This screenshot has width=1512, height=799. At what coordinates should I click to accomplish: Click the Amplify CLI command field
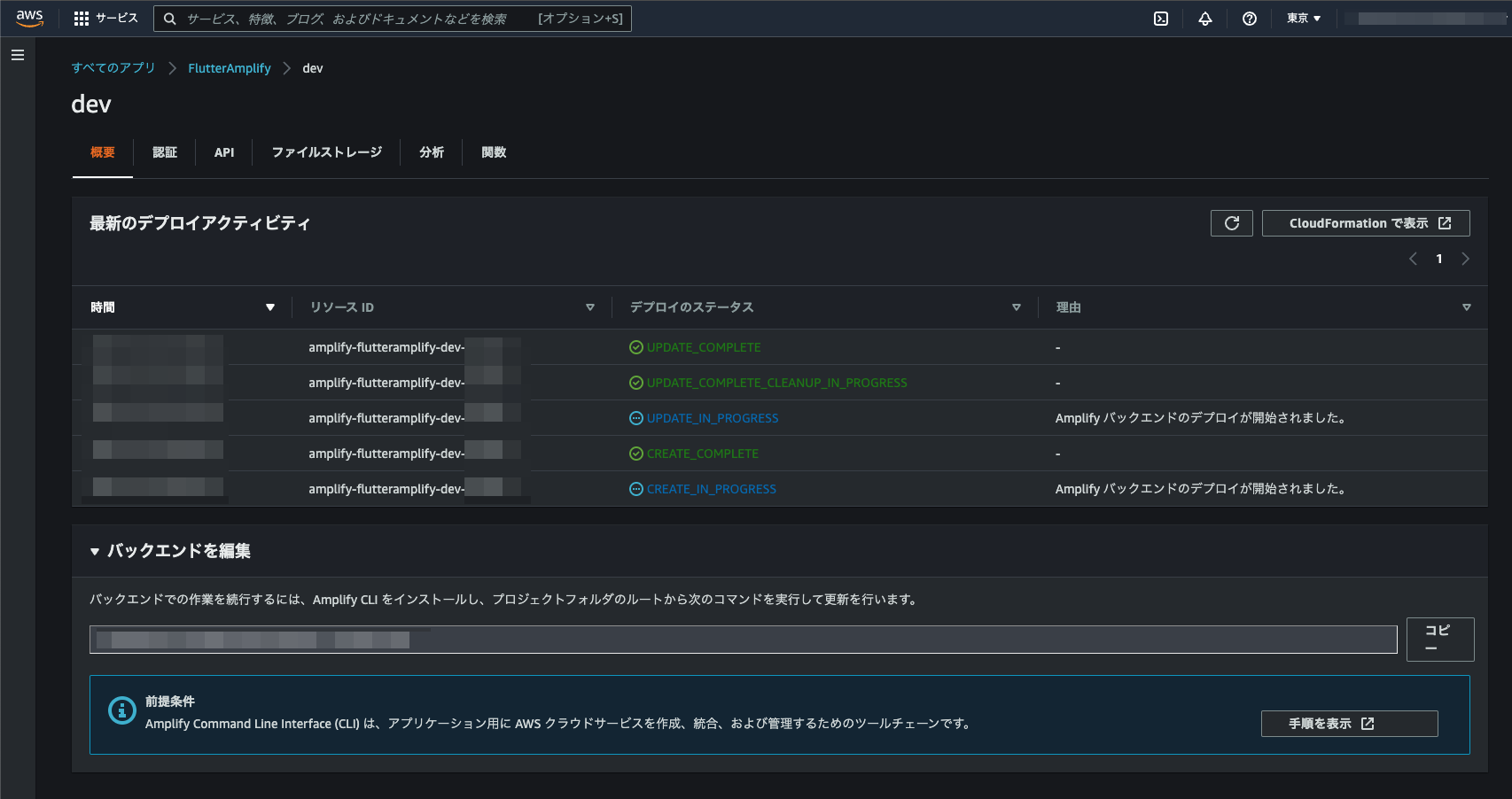[743, 640]
